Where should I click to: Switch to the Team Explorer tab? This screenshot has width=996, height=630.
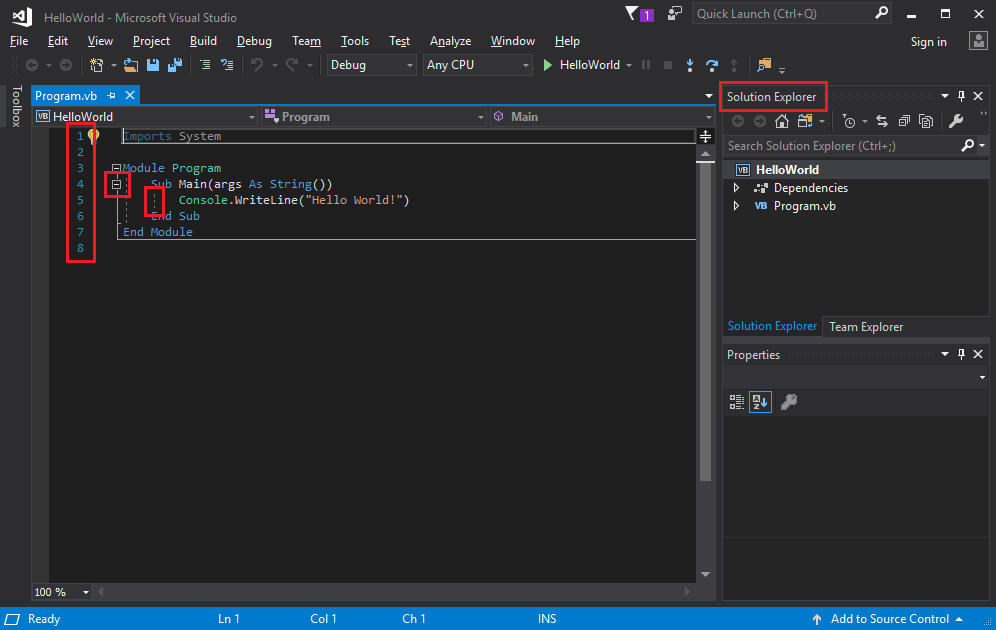[x=866, y=326]
